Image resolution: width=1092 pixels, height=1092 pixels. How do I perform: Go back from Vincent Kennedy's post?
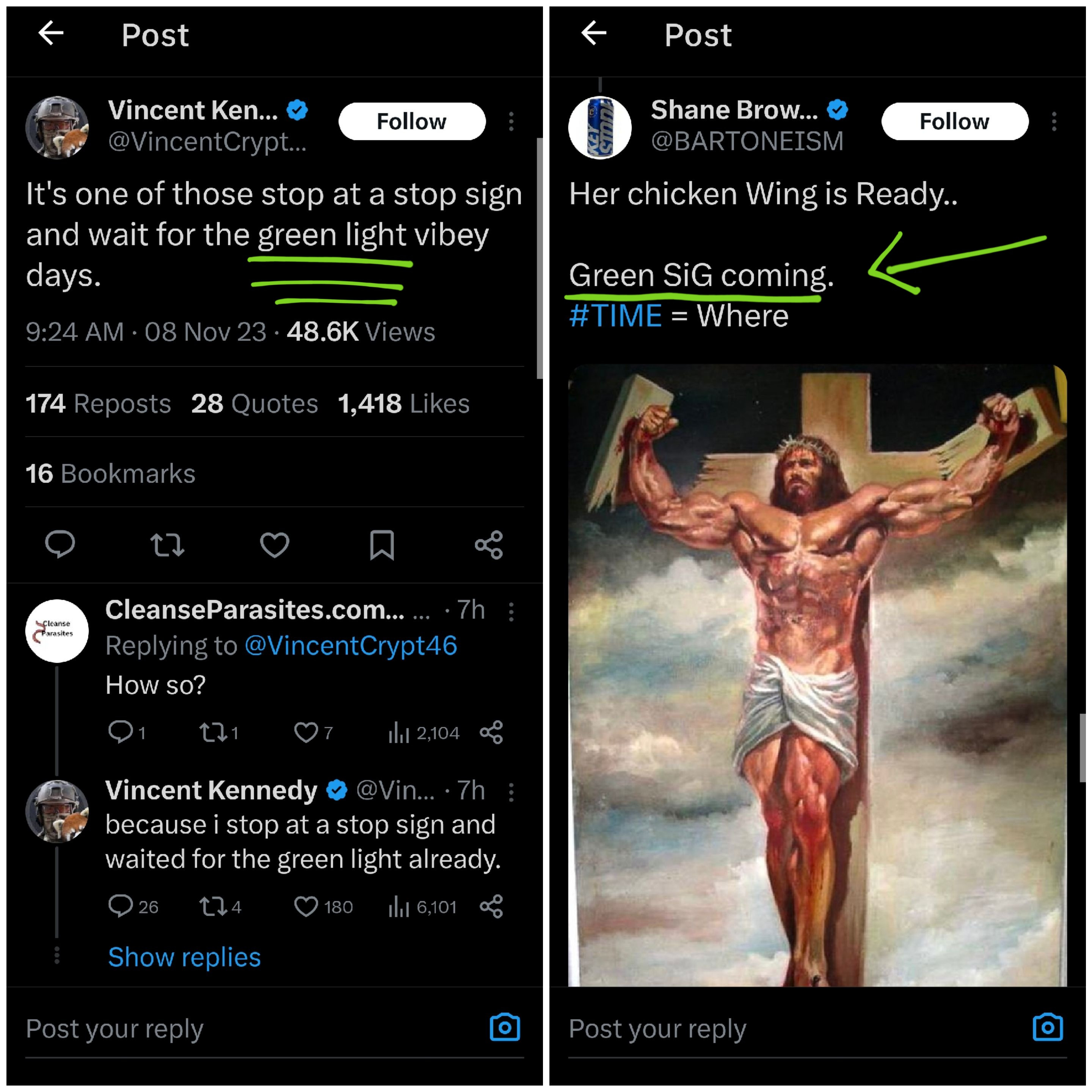51,33
